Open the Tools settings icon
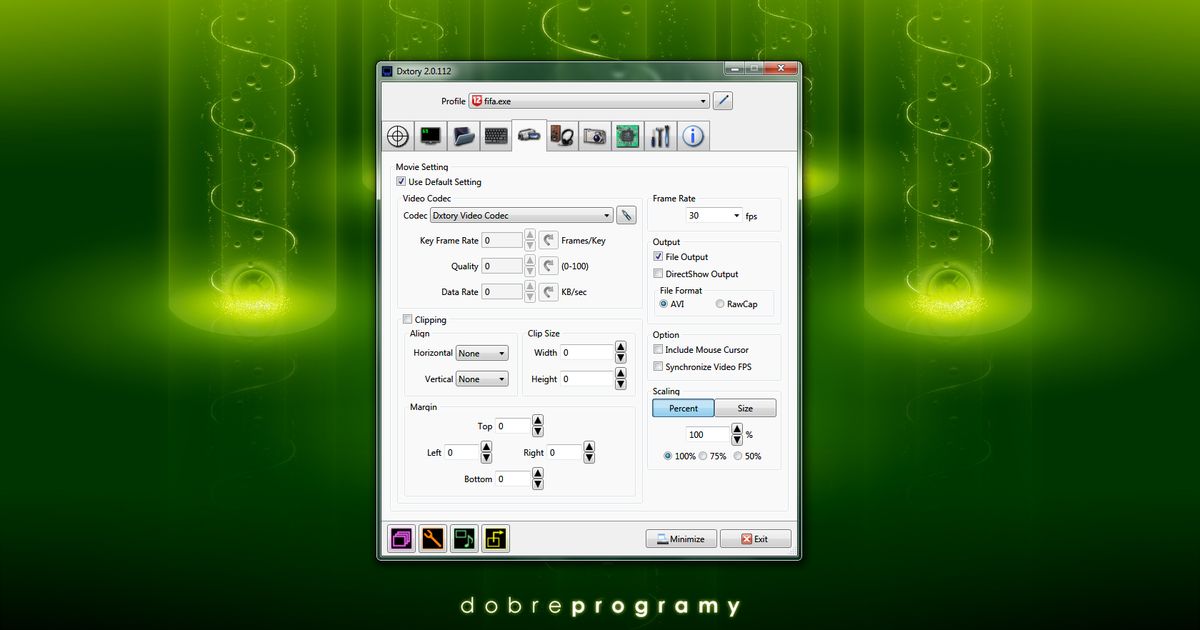This screenshot has width=1200, height=630. tap(660, 135)
